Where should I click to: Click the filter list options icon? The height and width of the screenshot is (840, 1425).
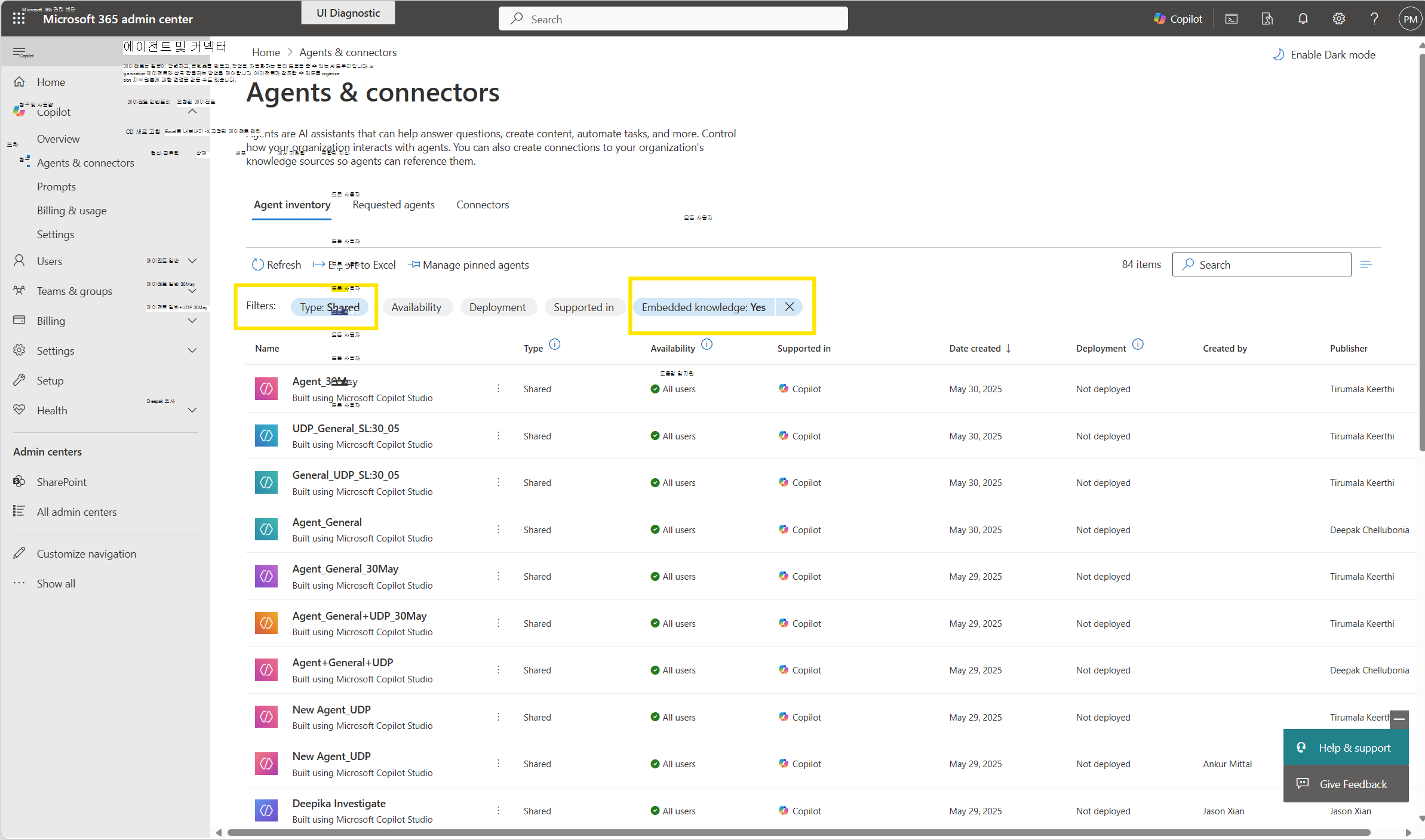pos(1366,264)
